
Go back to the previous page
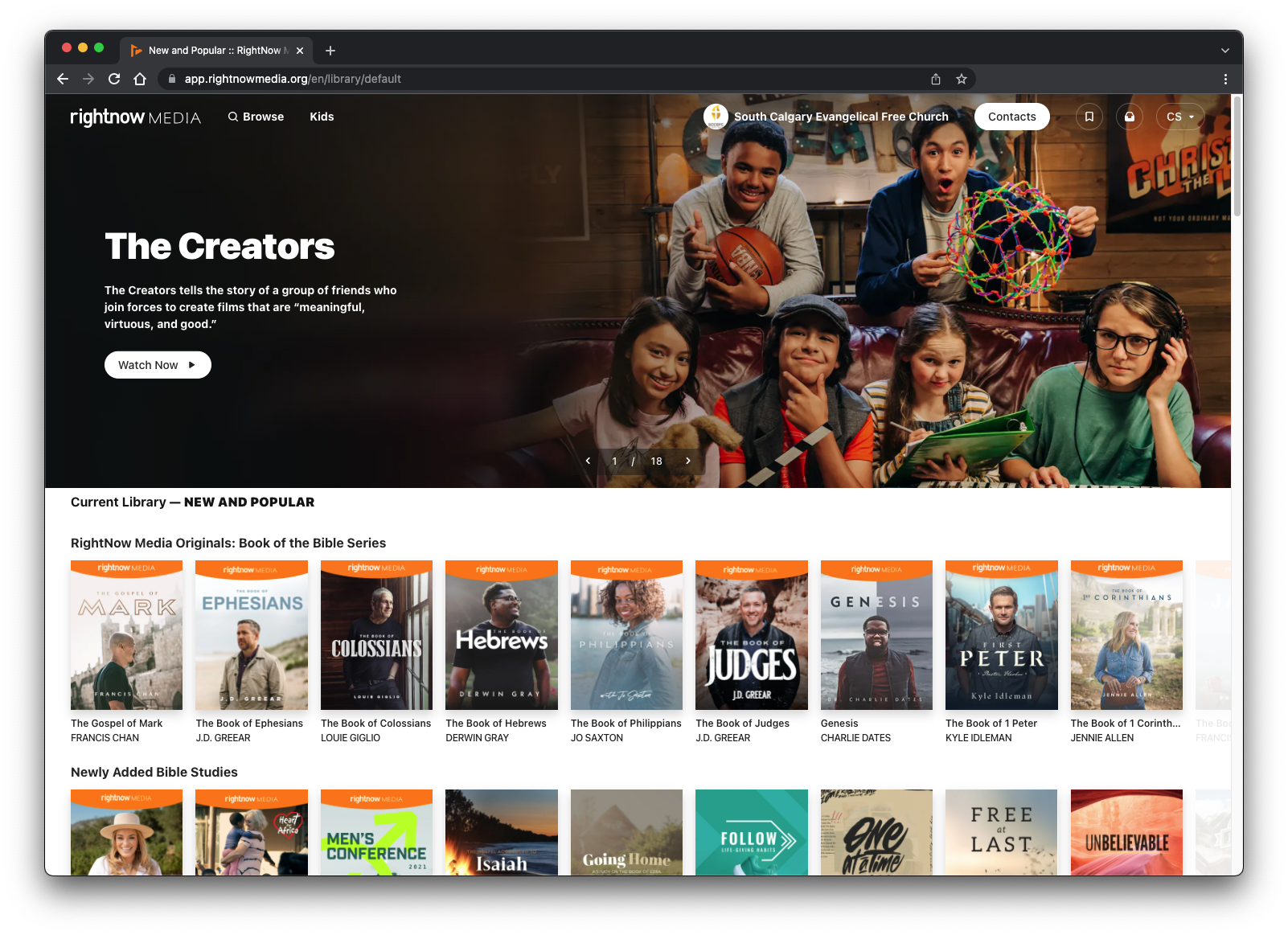[x=63, y=79]
